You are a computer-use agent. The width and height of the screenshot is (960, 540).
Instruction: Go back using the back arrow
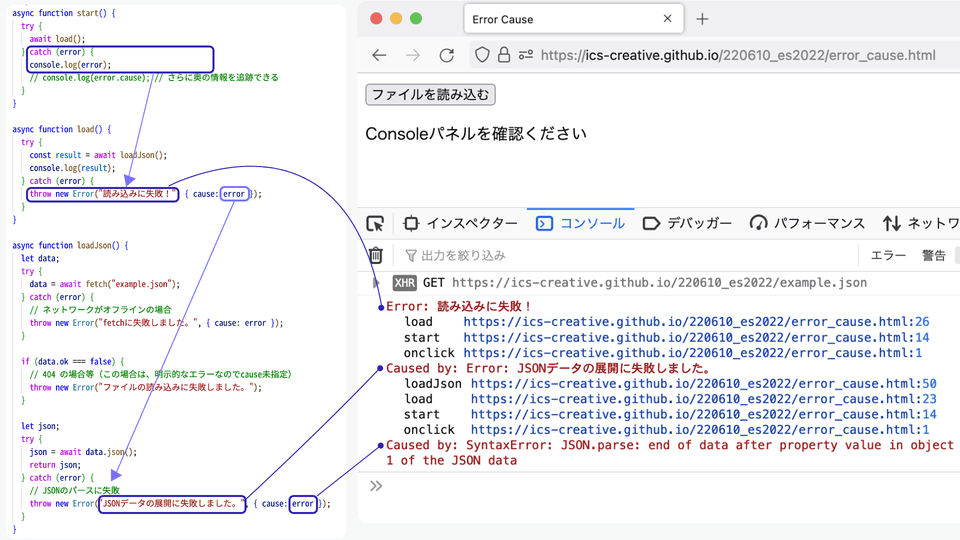pyautogui.click(x=379, y=56)
